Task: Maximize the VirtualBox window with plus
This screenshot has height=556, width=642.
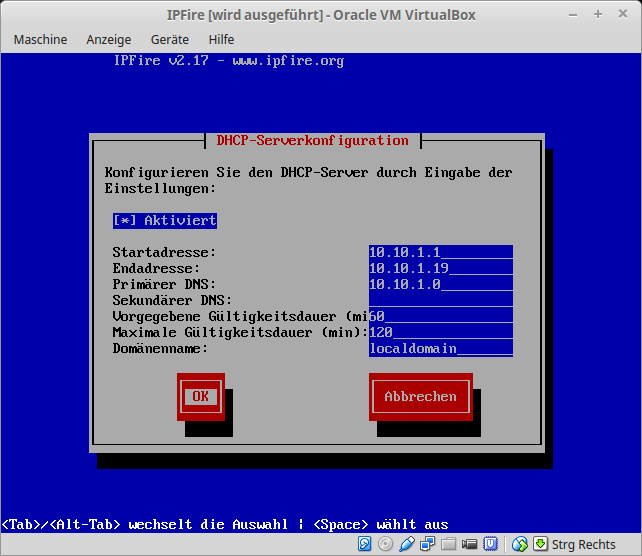Action: [x=598, y=14]
